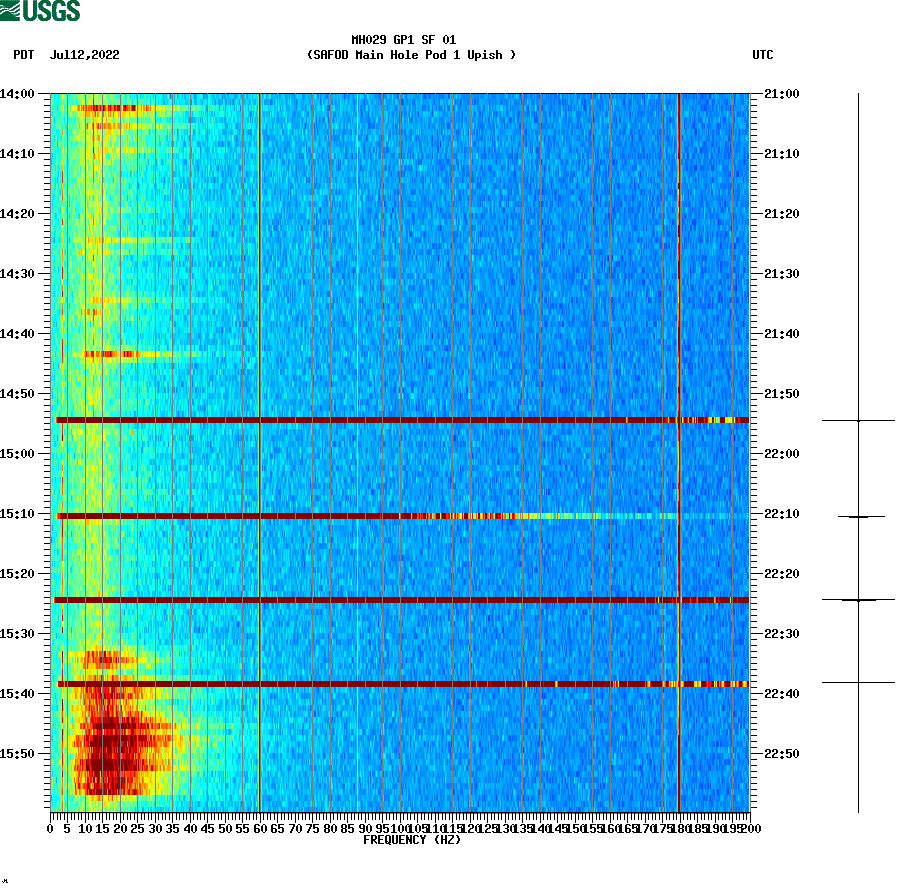Click the 180 Hz red reference line
The image size is (902, 892).
coord(678,450)
